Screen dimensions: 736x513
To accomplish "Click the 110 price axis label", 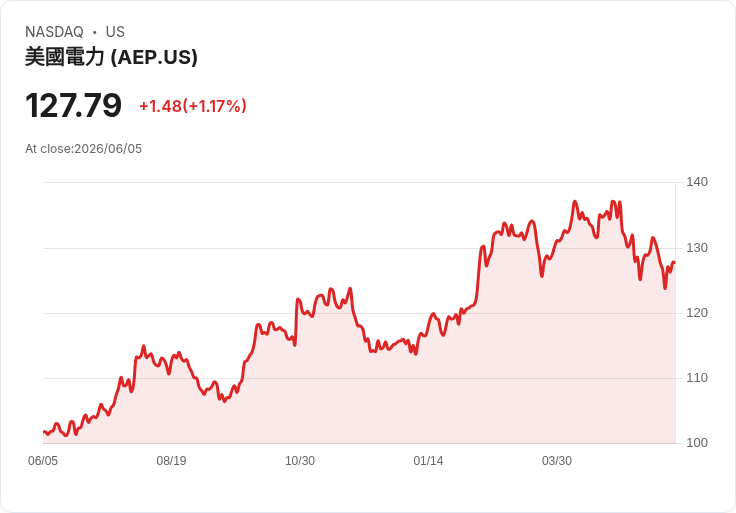I will (x=697, y=378).
